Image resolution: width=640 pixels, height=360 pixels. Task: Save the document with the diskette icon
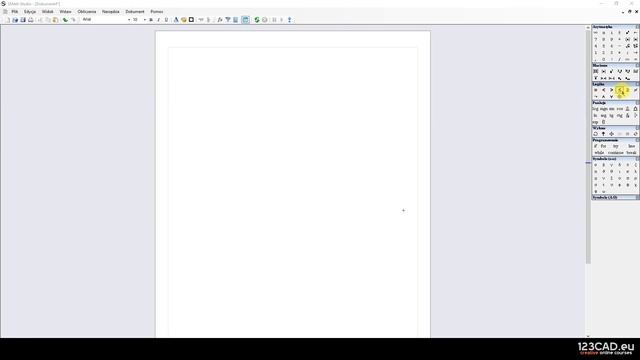click(23, 20)
